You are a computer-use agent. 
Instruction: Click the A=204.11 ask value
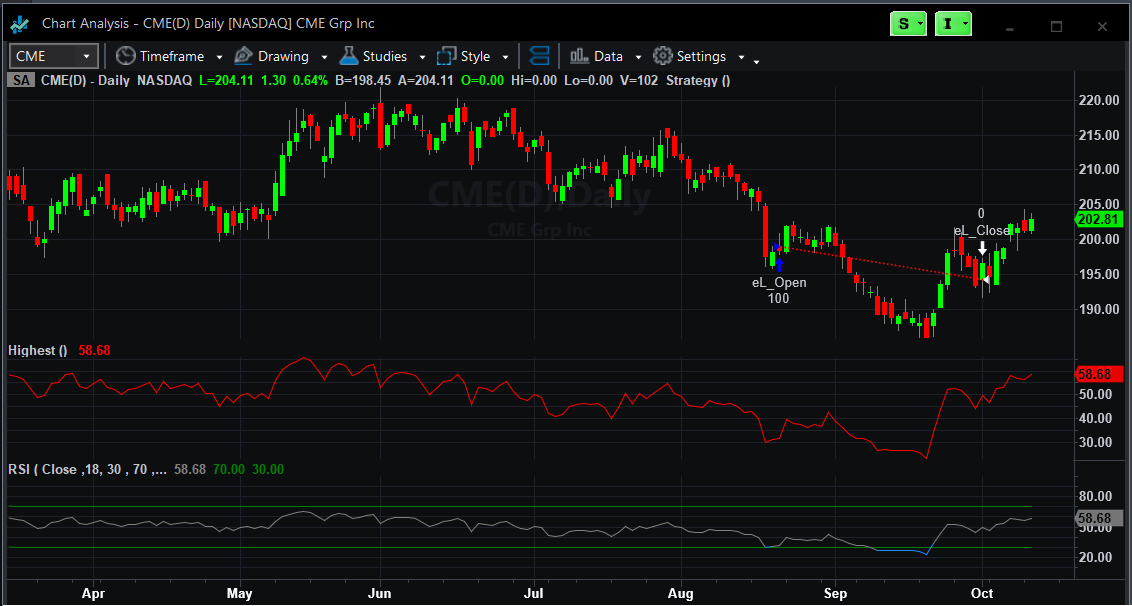tap(424, 81)
